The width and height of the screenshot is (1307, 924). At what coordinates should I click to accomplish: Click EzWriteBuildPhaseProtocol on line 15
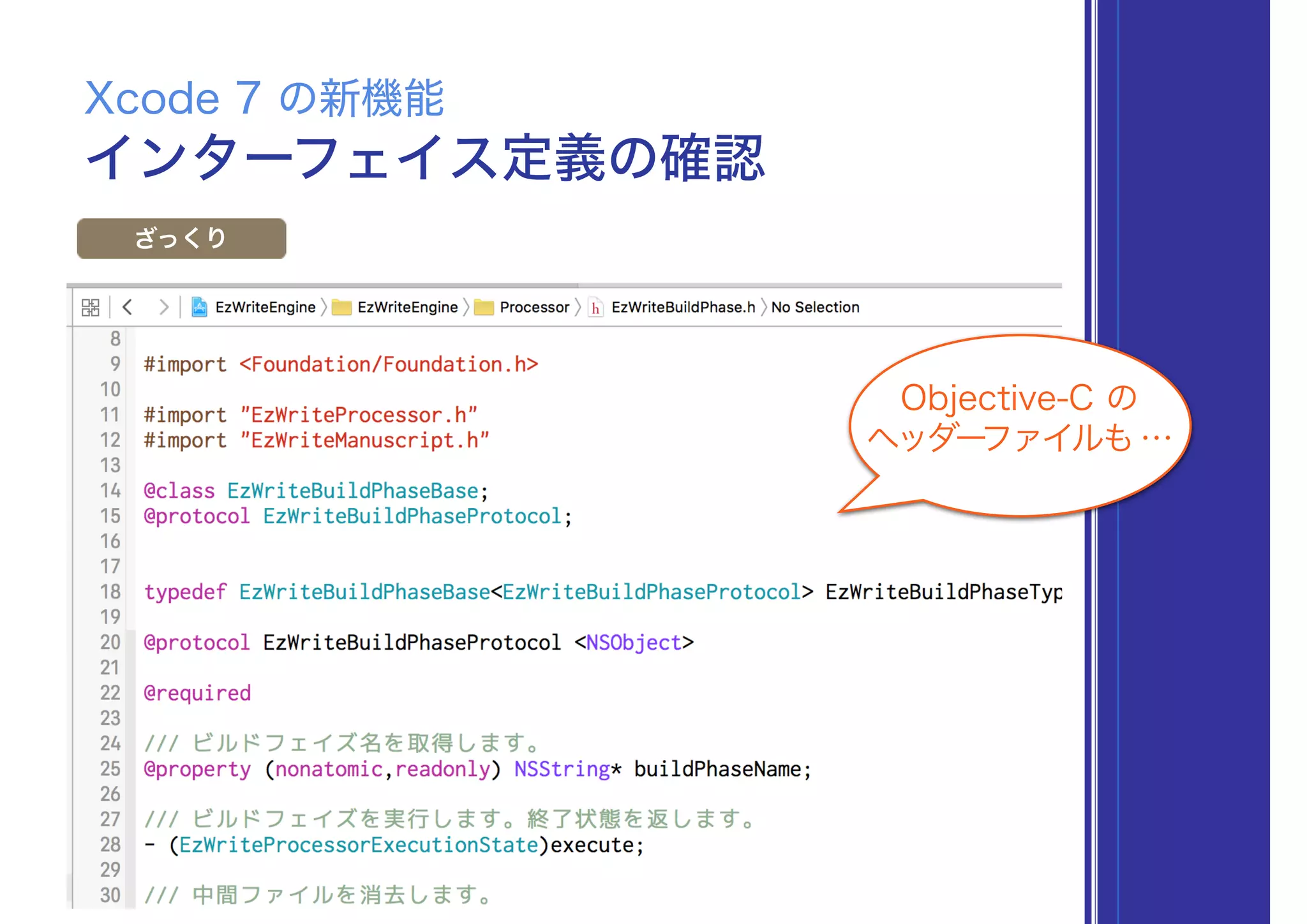[412, 516]
